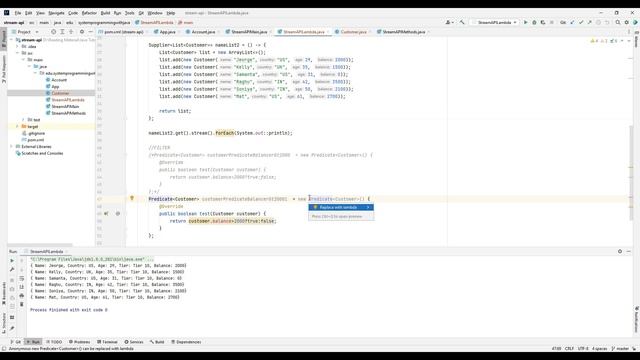Open the Problems tool window button
The height and width of the screenshot is (360, 640).
pos(79,342)
